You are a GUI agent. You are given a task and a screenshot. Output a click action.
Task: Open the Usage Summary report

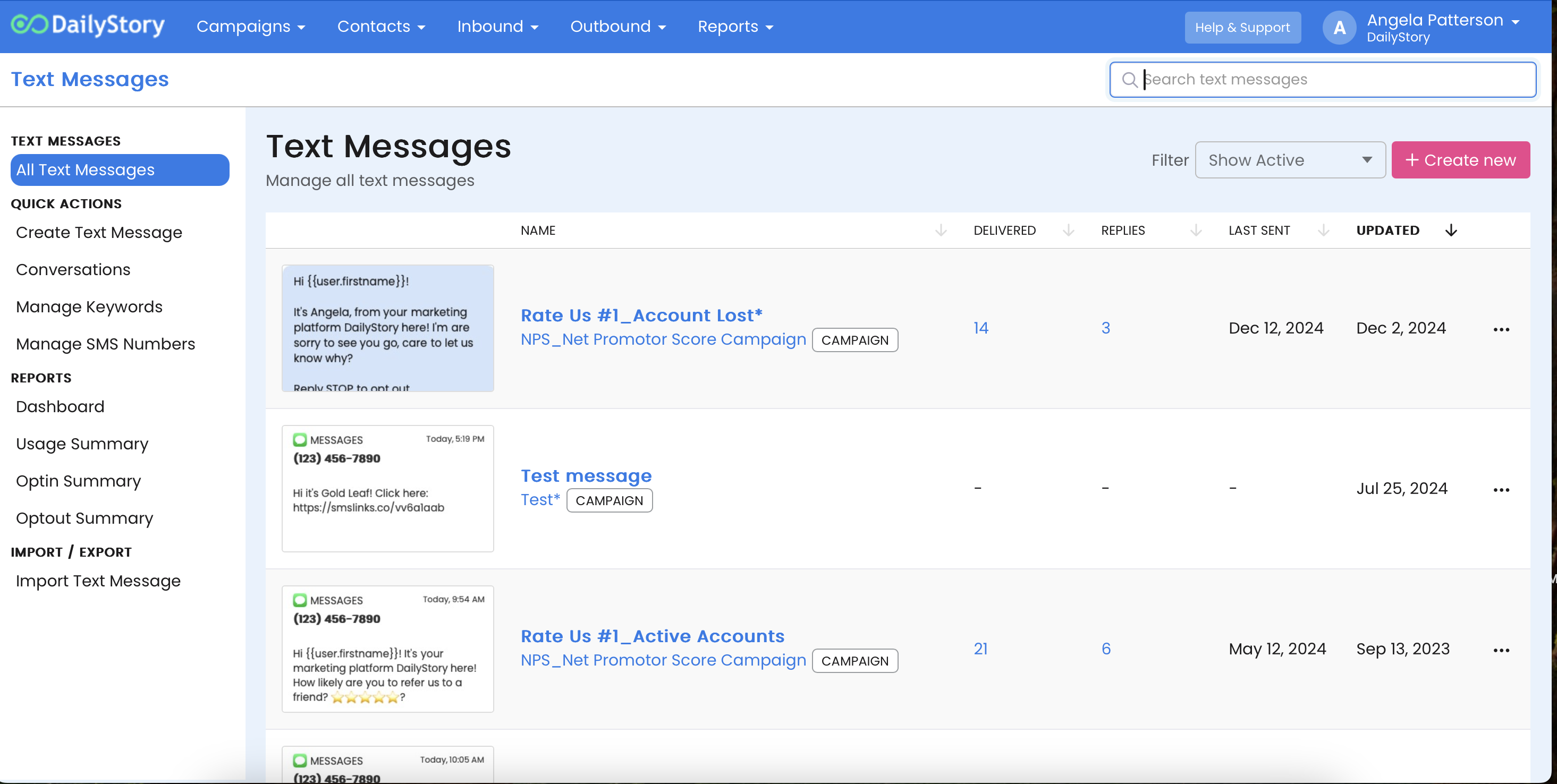(x=82, y=444)
